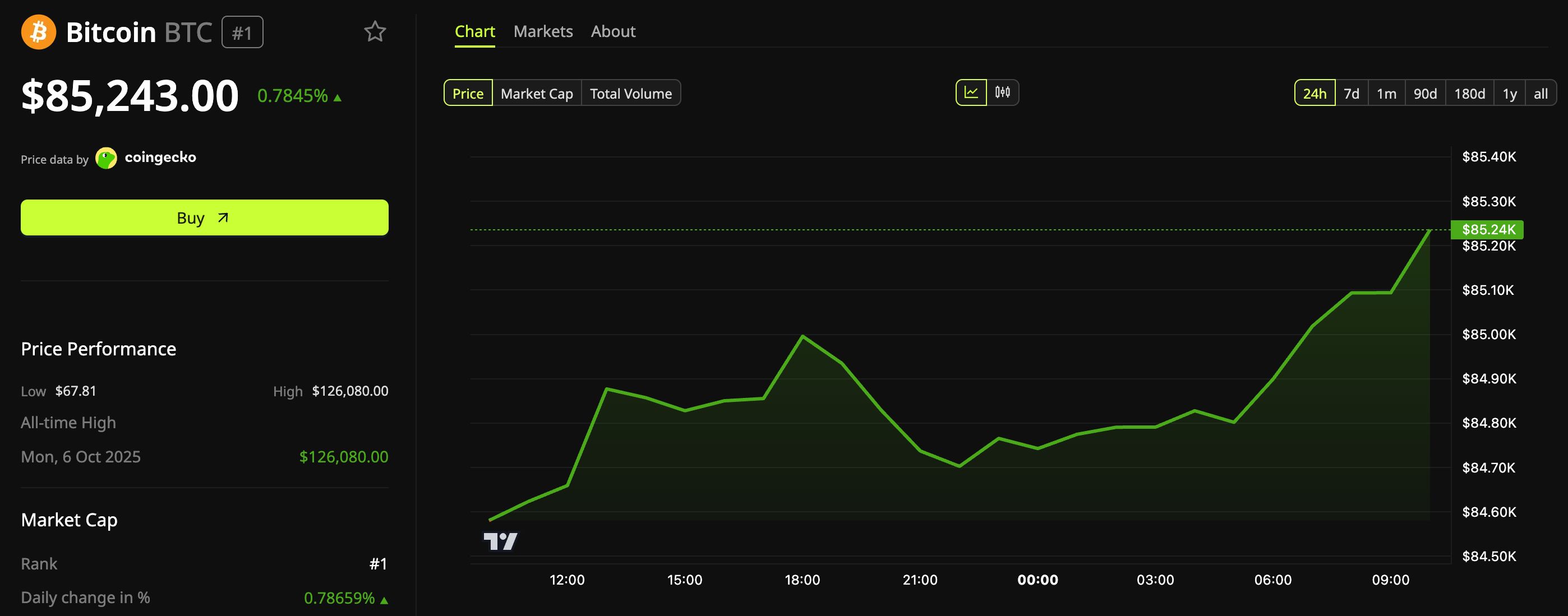
Task: Click the TradingView logo on chart
Action: [500, 540]
